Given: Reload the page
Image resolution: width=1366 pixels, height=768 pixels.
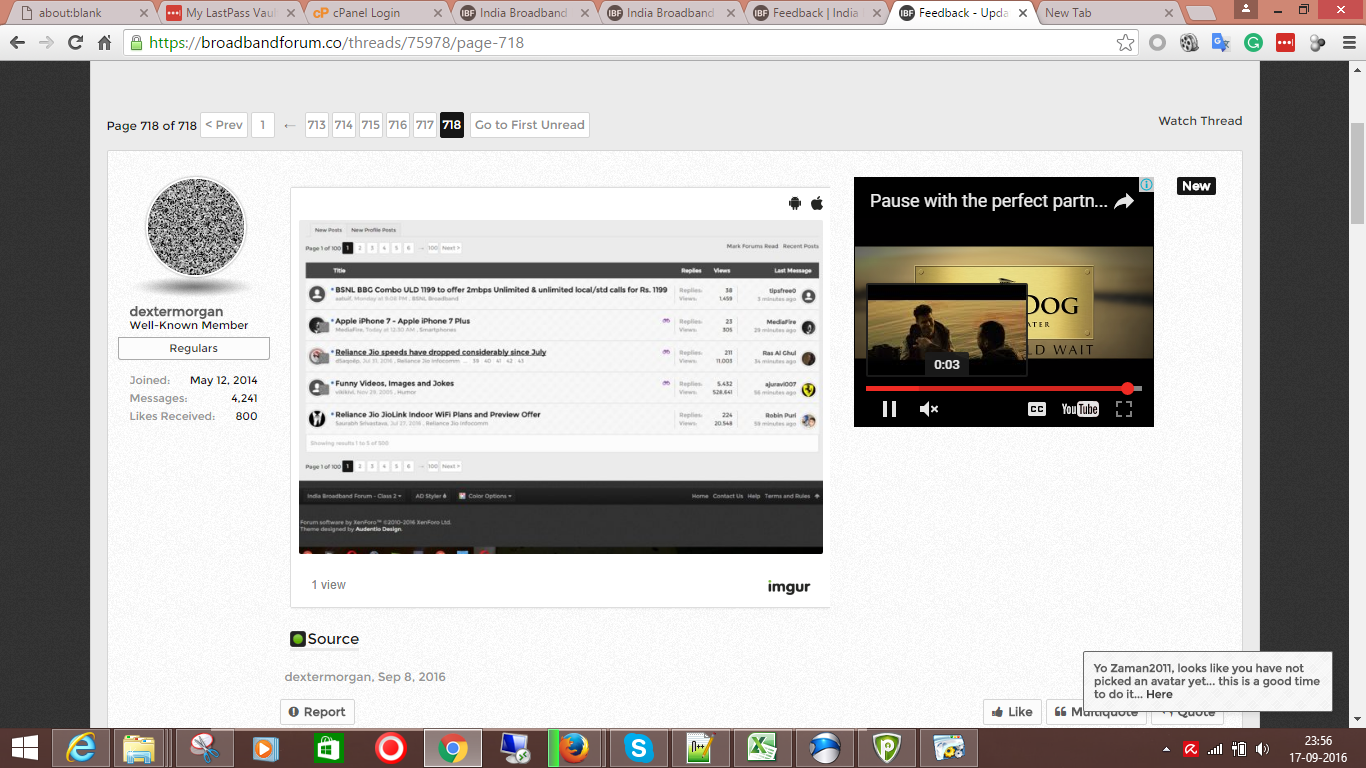Looking at the screenshot, I should 75,43.
